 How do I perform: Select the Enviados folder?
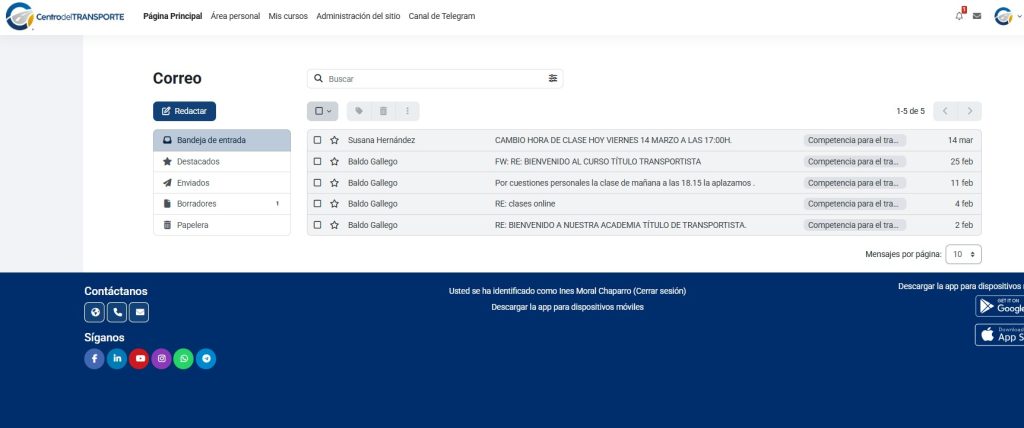tap(222, 183)
